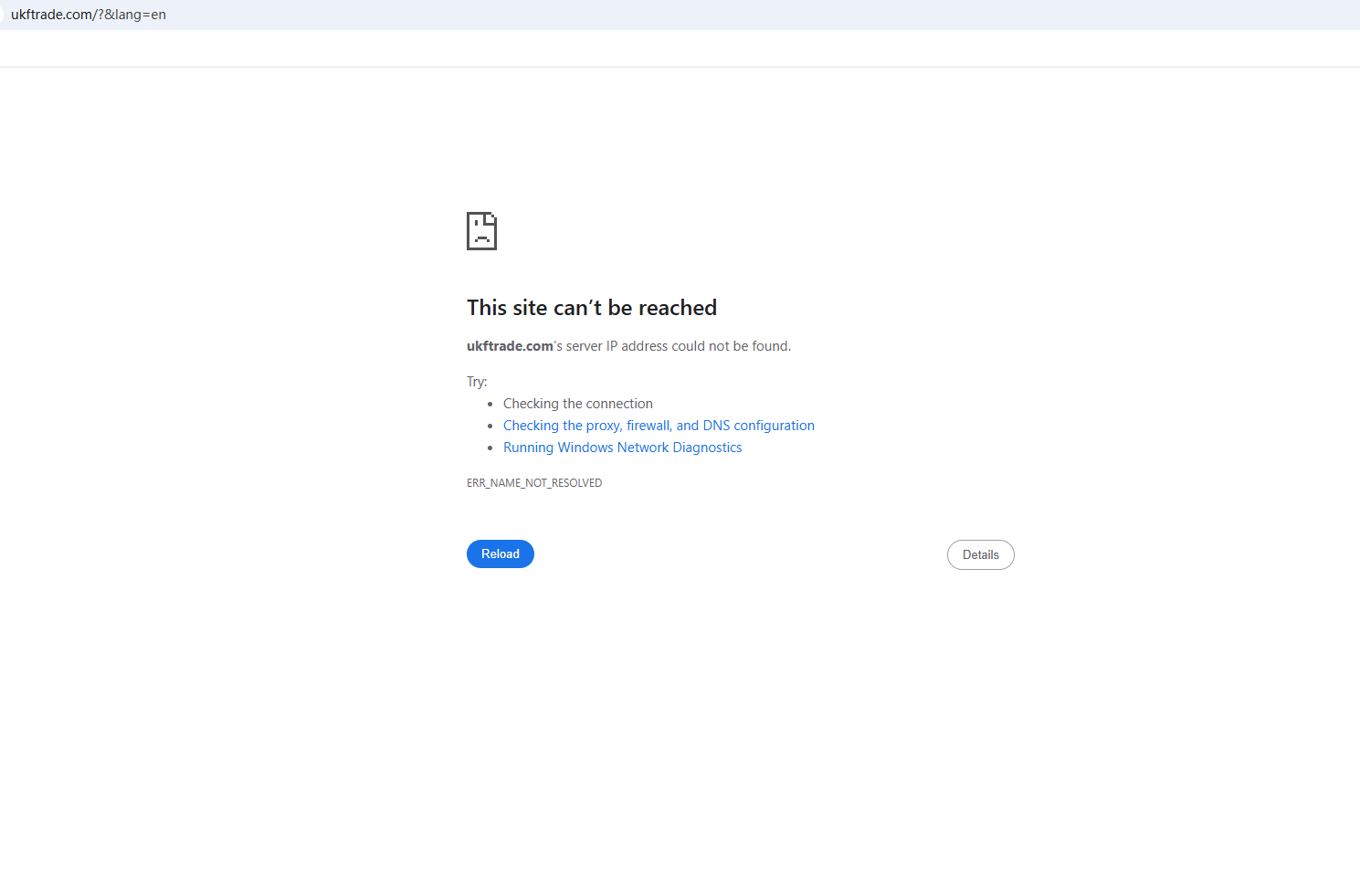This screenshot has width=1360, height=896.
Task: Open the Details button
Action: (x=981, y=555)
